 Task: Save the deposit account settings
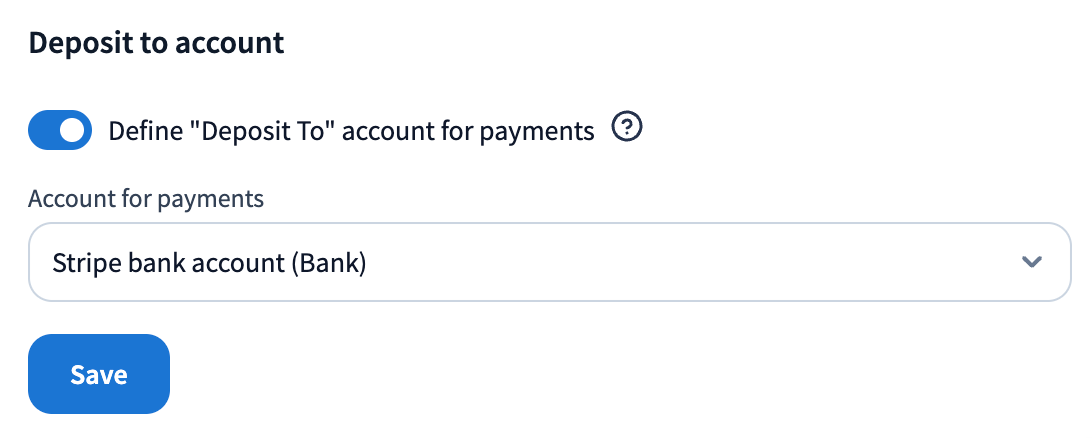[x=99, y=374]
